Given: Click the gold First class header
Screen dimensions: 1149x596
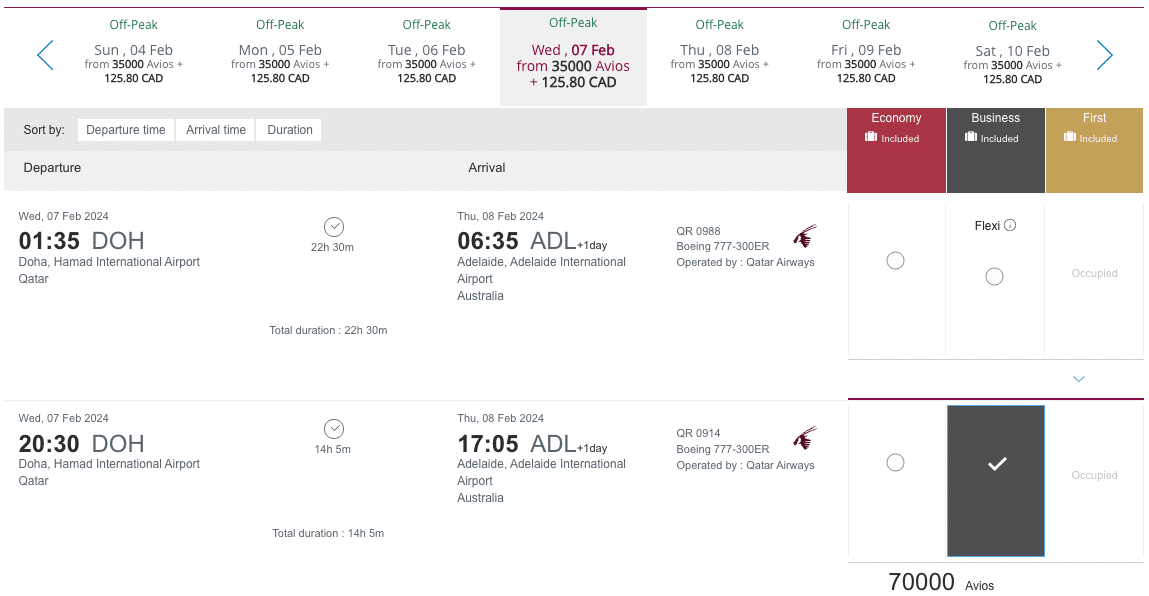Looking at the screenshot, I should tap(1094, 150).
